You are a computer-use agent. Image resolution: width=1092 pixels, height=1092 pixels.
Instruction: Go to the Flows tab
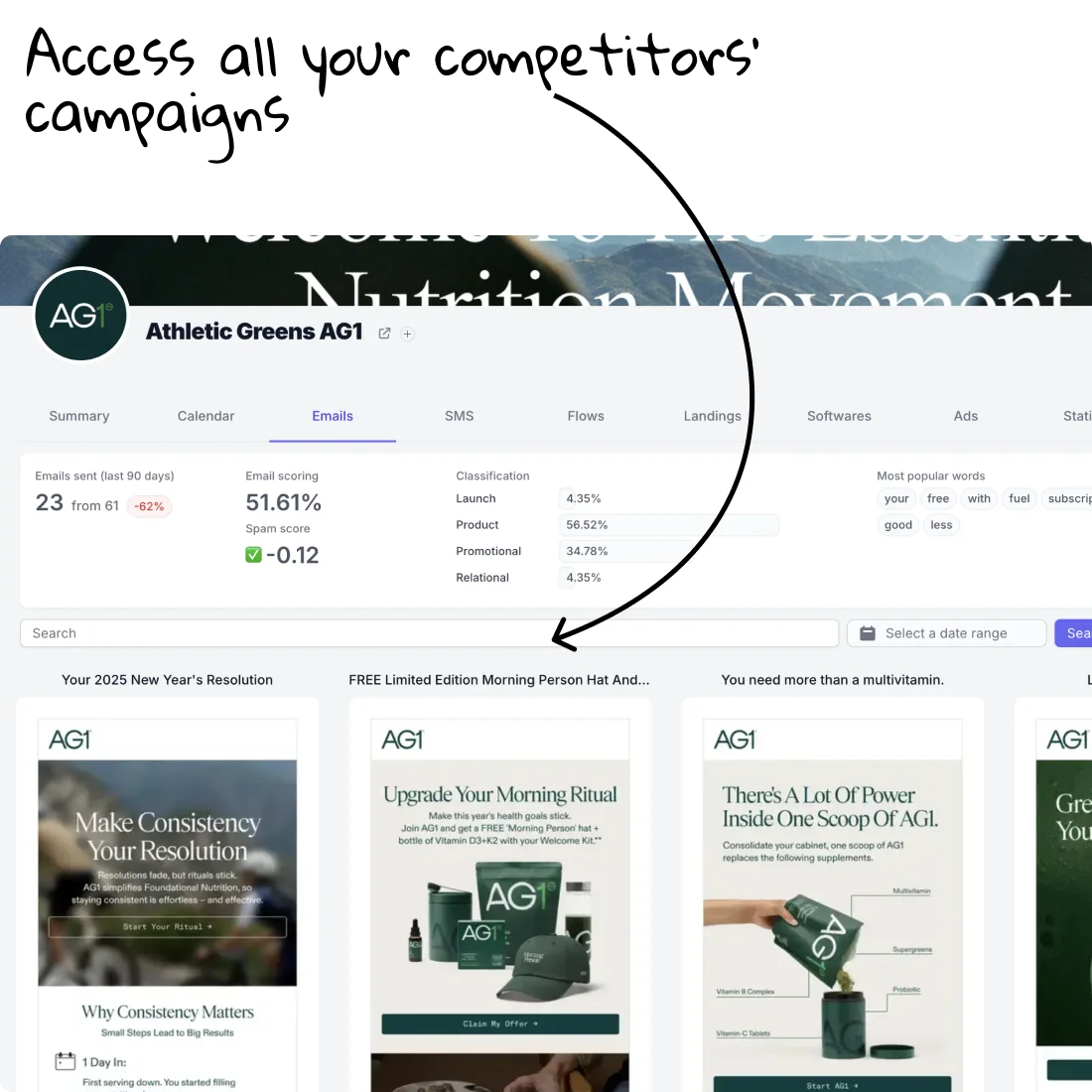click(x=586, y=416)
